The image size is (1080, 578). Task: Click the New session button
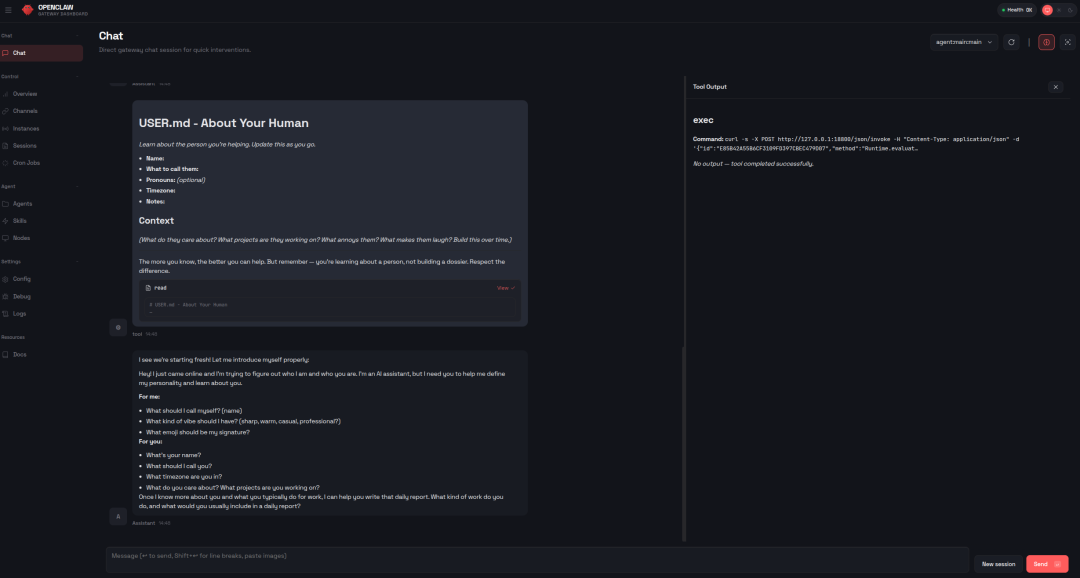pos(998,564)
